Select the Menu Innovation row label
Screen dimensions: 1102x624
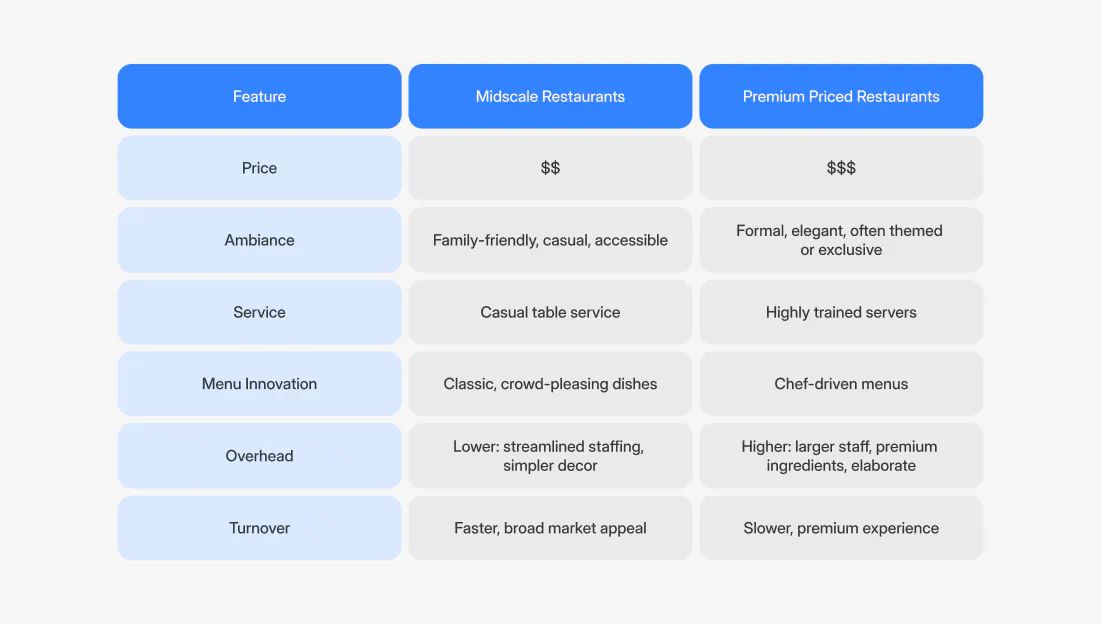tap(259, 384)
